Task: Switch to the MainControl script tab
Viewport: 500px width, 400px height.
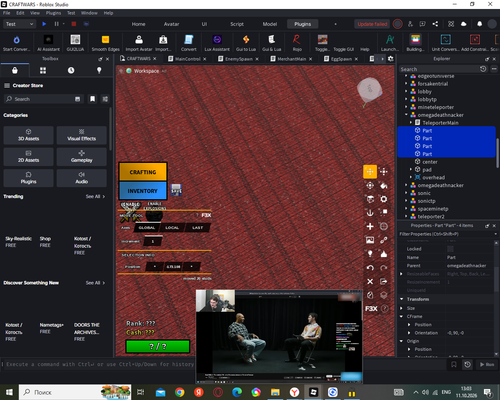Action: pos(187,59)
